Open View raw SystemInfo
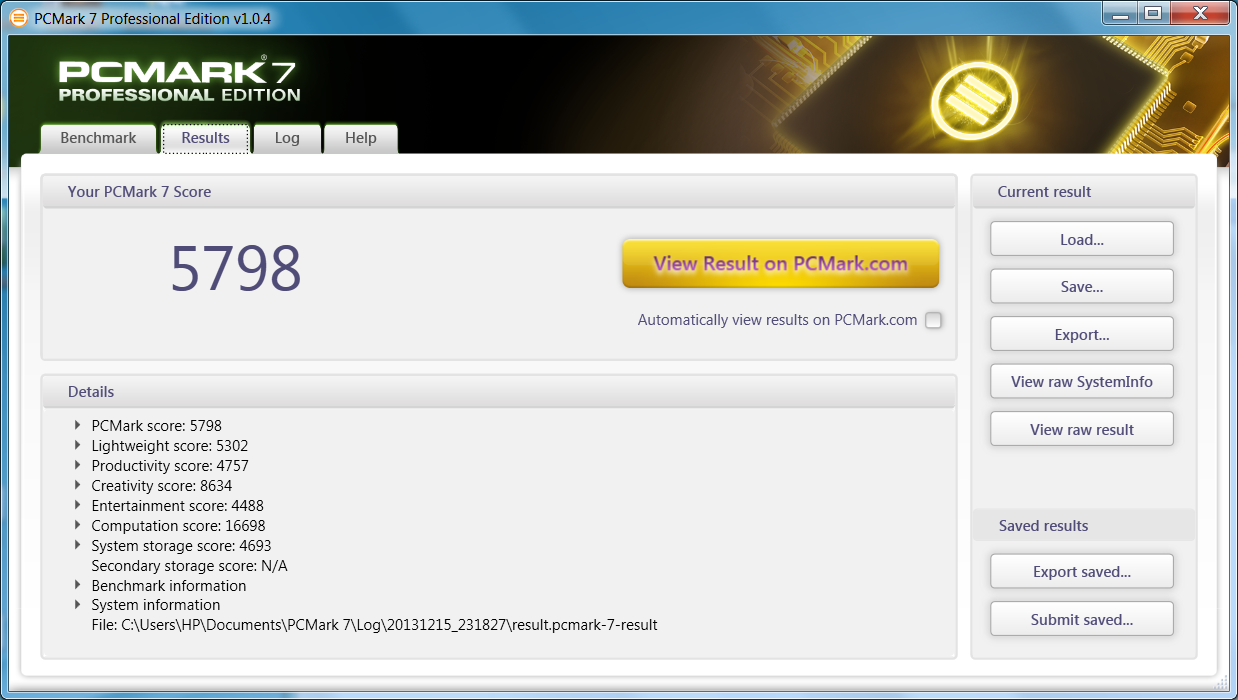This screenshot has width=1238, height=700. (1082, 382)
